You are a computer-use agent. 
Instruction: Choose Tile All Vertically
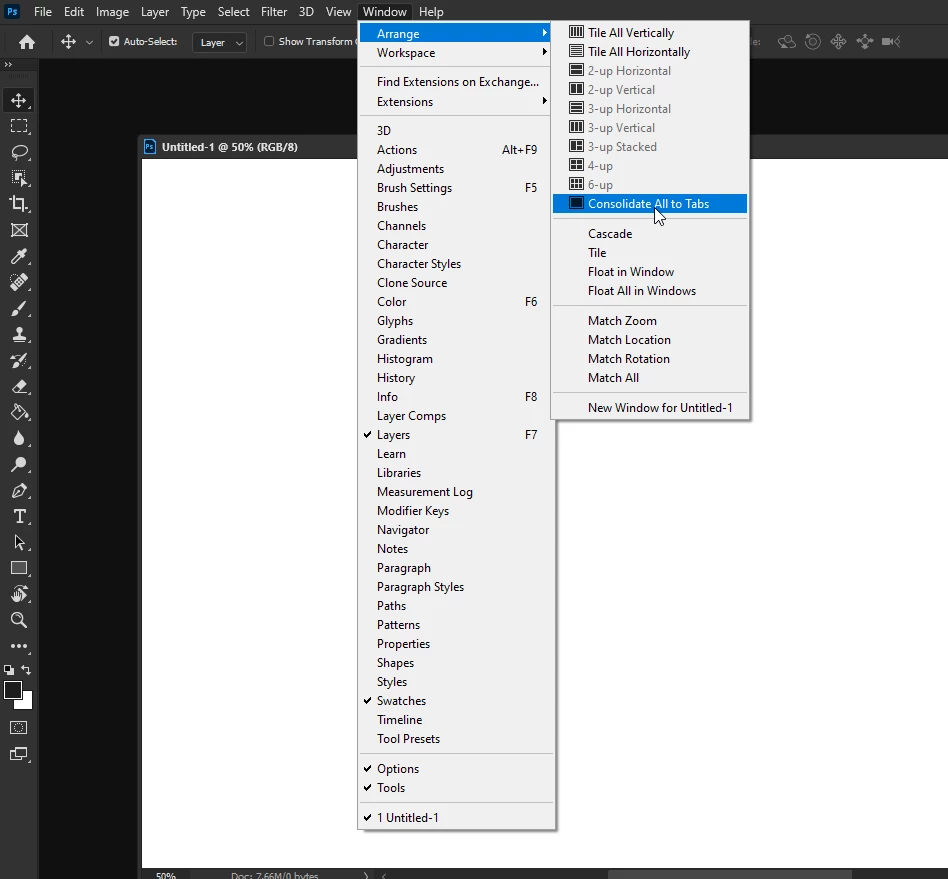coord(650,33)
